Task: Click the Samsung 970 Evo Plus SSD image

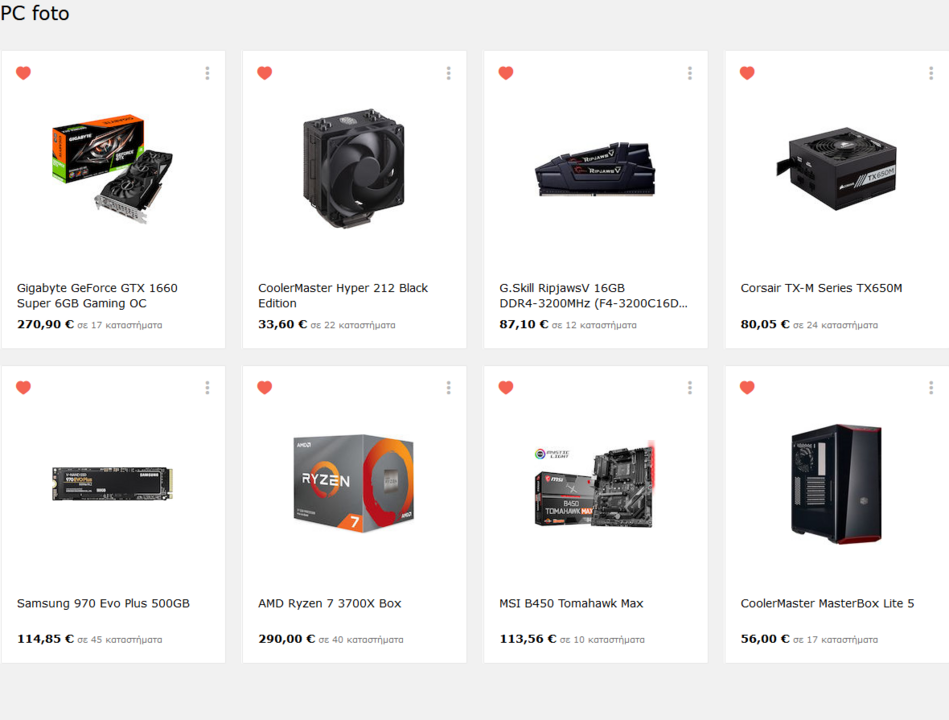Action: tap(113, 483)
